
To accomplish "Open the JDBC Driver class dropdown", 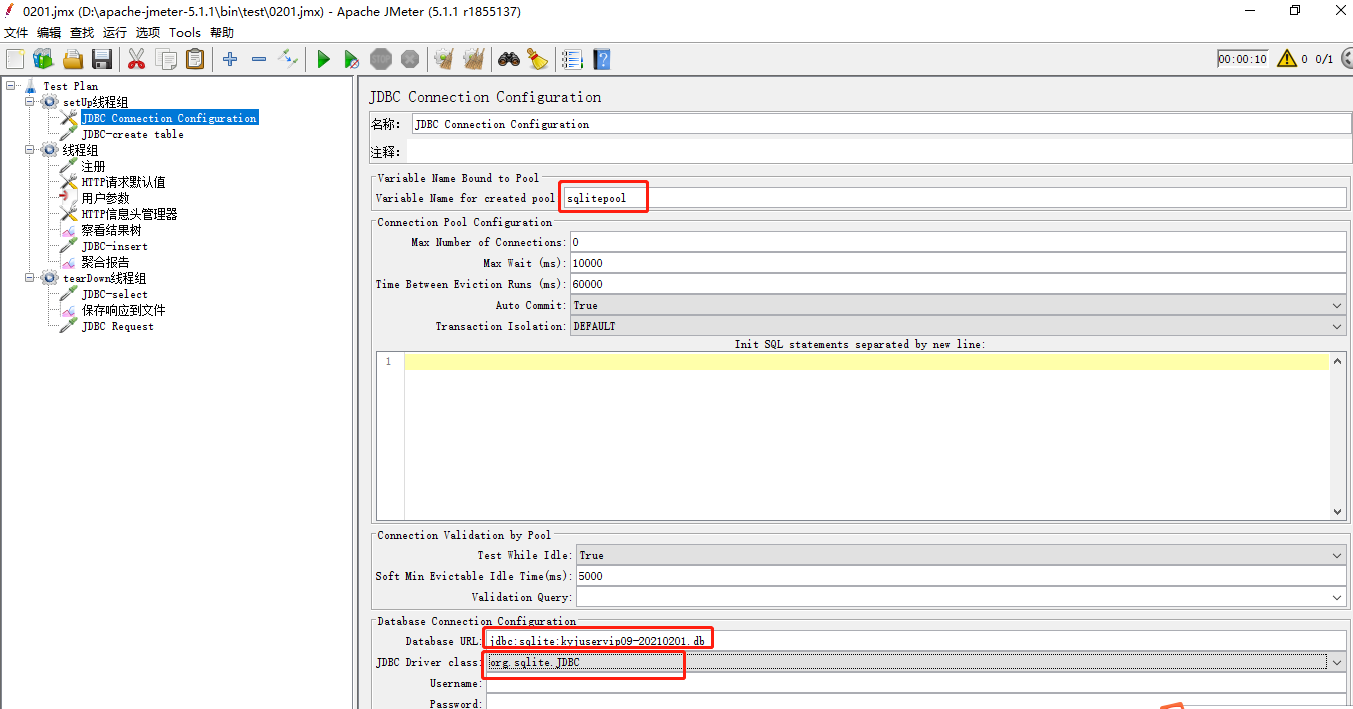I will pyautogui.click(x=1337, y=662).
